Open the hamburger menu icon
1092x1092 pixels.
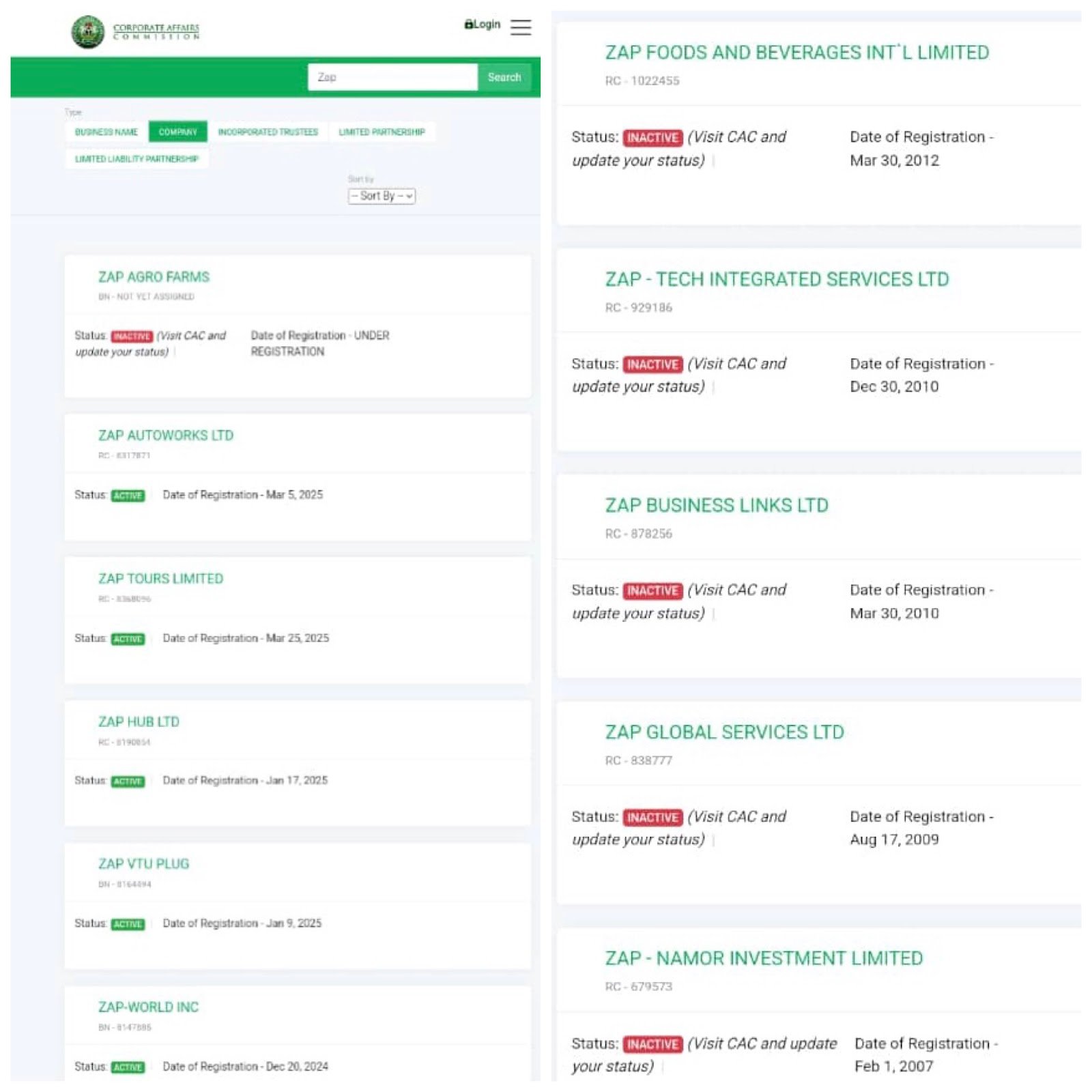pyautogui.click(x=521, y=27)
